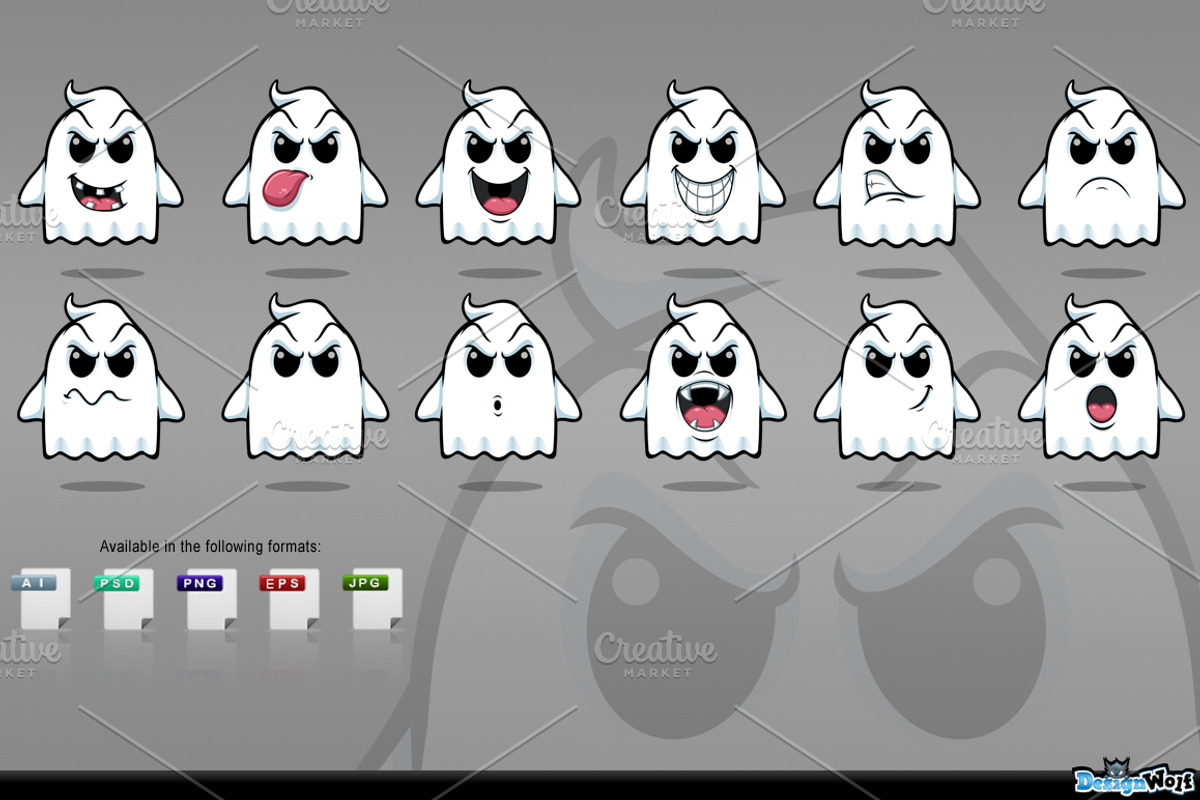Pick the ghost with gritted teeth grimace
The image size is (1200, 800).
click(897, 165)
